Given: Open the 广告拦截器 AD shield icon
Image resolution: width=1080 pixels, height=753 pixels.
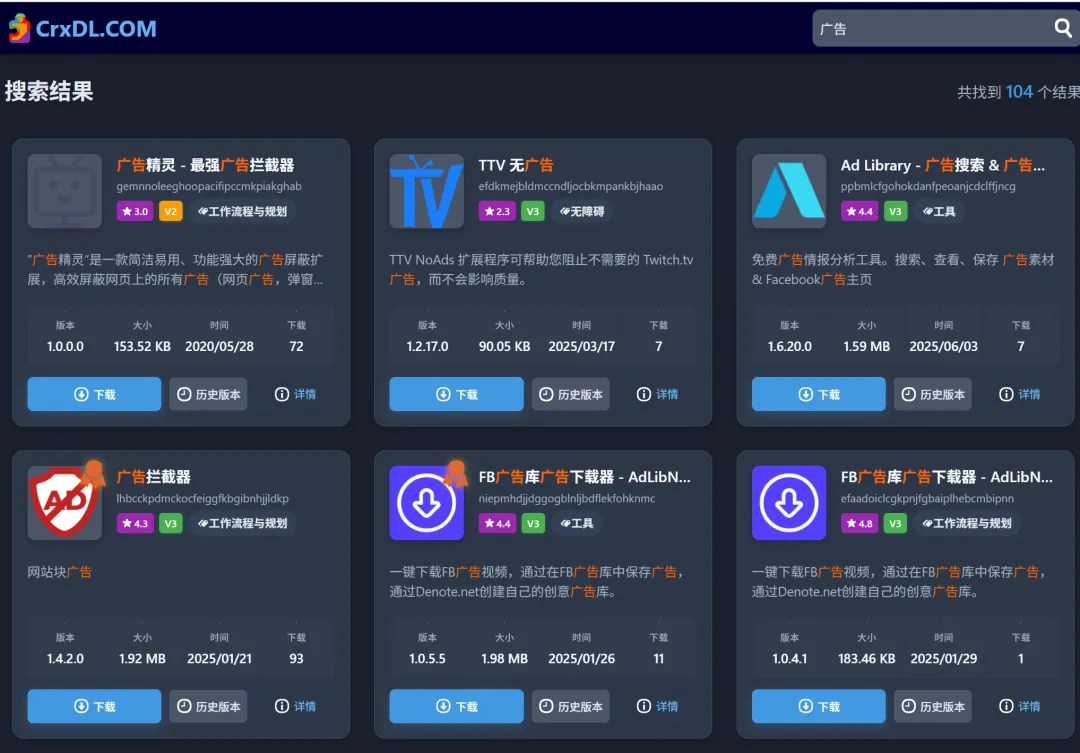Looking at the screenshot, I should [65, 502].
